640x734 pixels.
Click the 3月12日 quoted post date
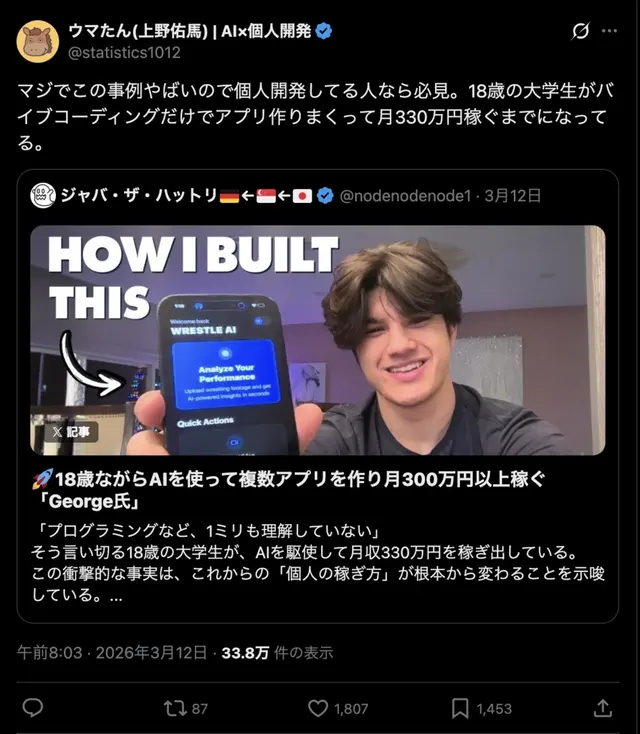click(513, 196)
